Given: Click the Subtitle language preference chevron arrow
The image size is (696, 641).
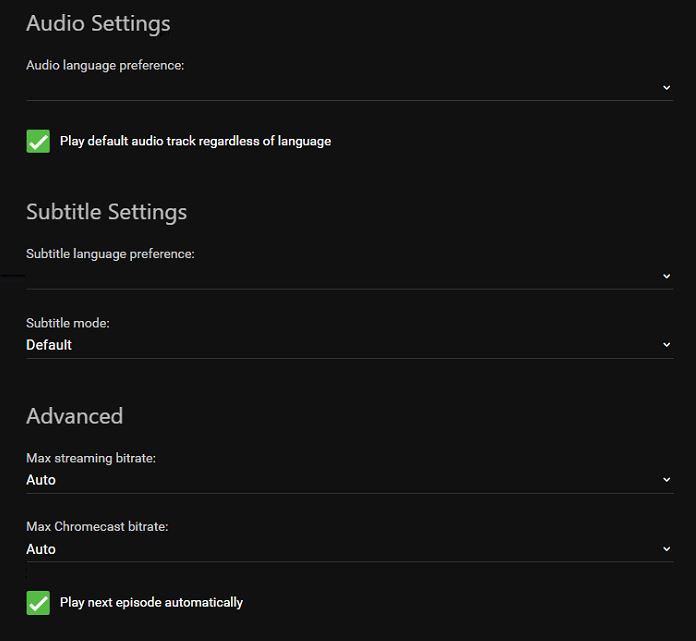Looking at the screenshot, I should [667, 276].
